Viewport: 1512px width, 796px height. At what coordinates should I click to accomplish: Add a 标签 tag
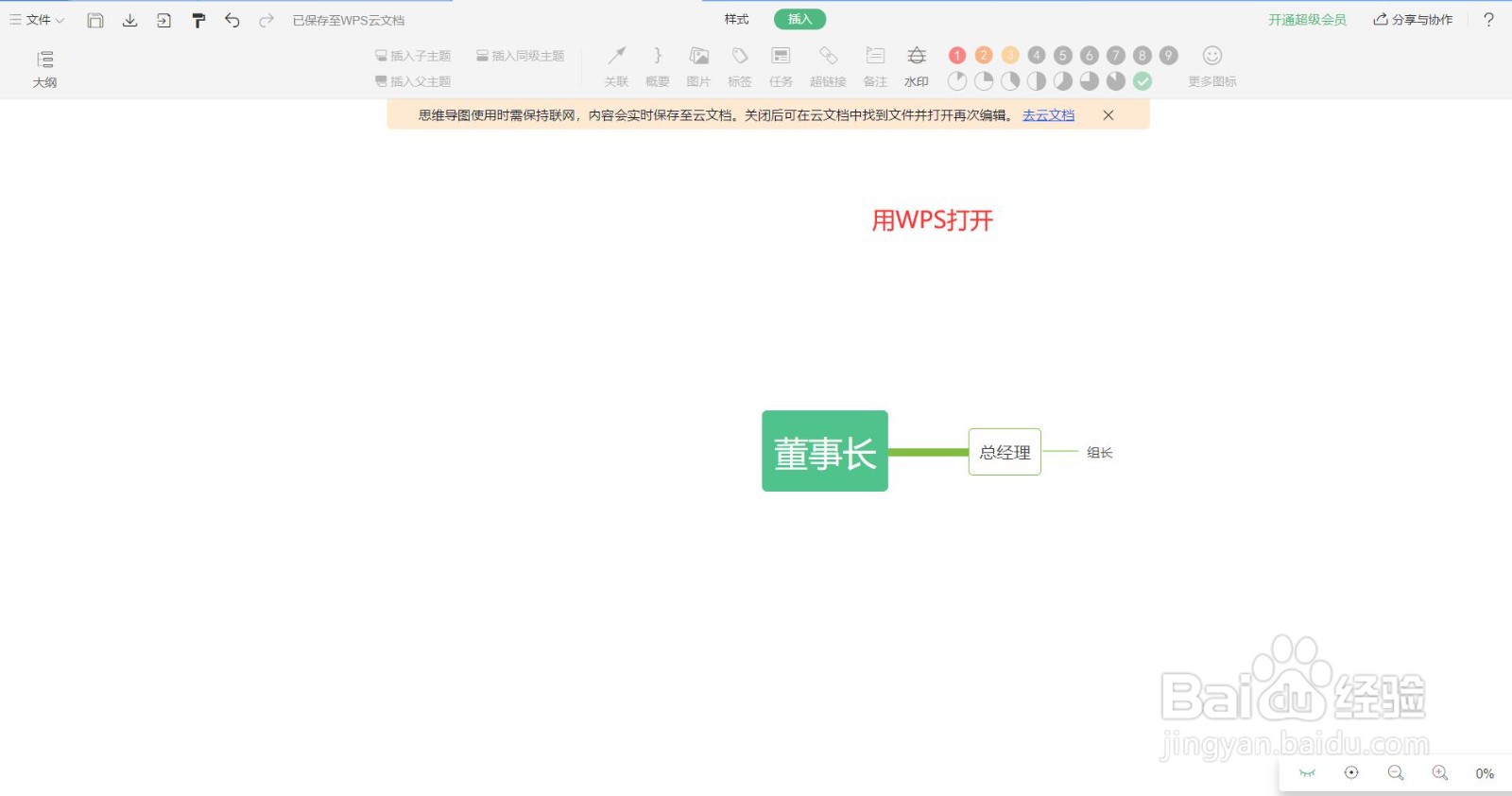click(x=740, y=67)
